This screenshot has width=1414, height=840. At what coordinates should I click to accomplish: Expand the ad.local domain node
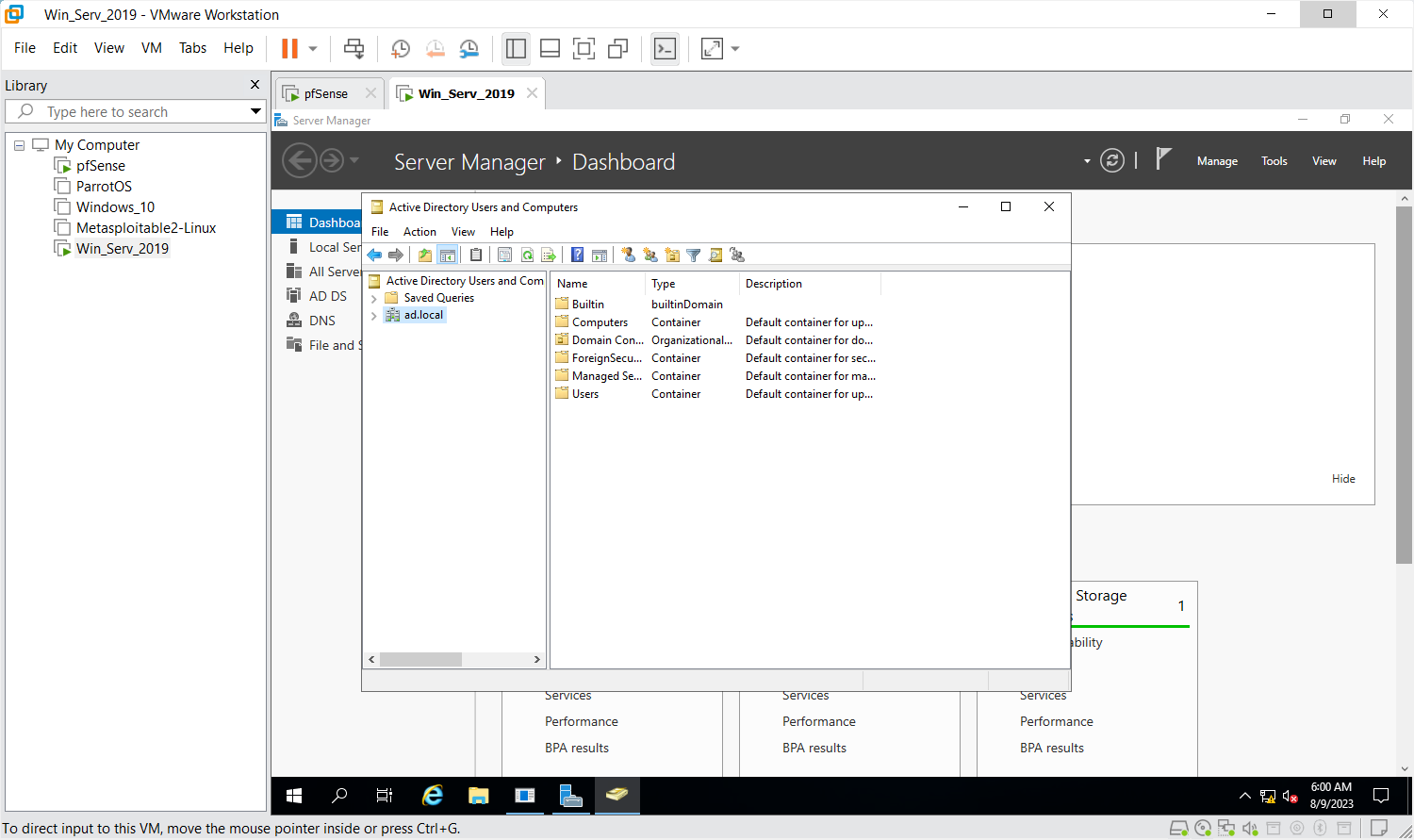click(x=374, y=316)
